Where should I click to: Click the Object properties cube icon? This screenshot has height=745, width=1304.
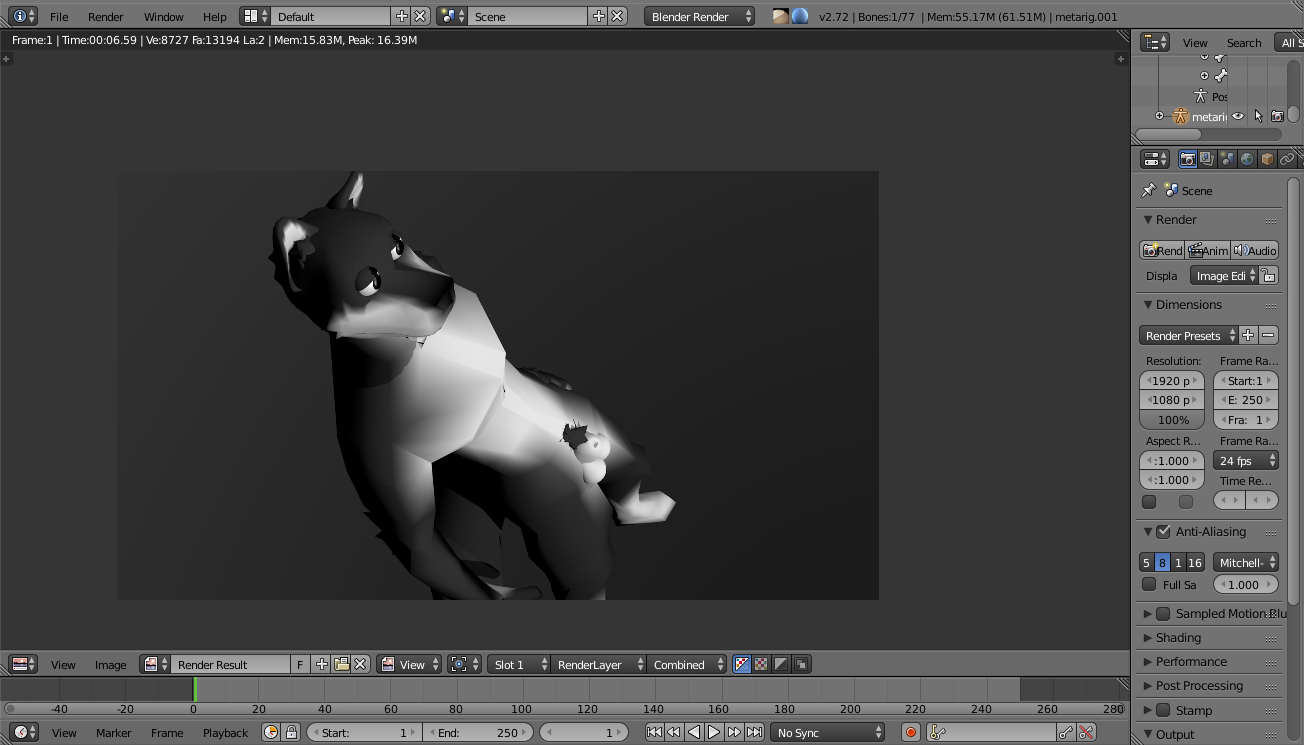[1267, 159]
